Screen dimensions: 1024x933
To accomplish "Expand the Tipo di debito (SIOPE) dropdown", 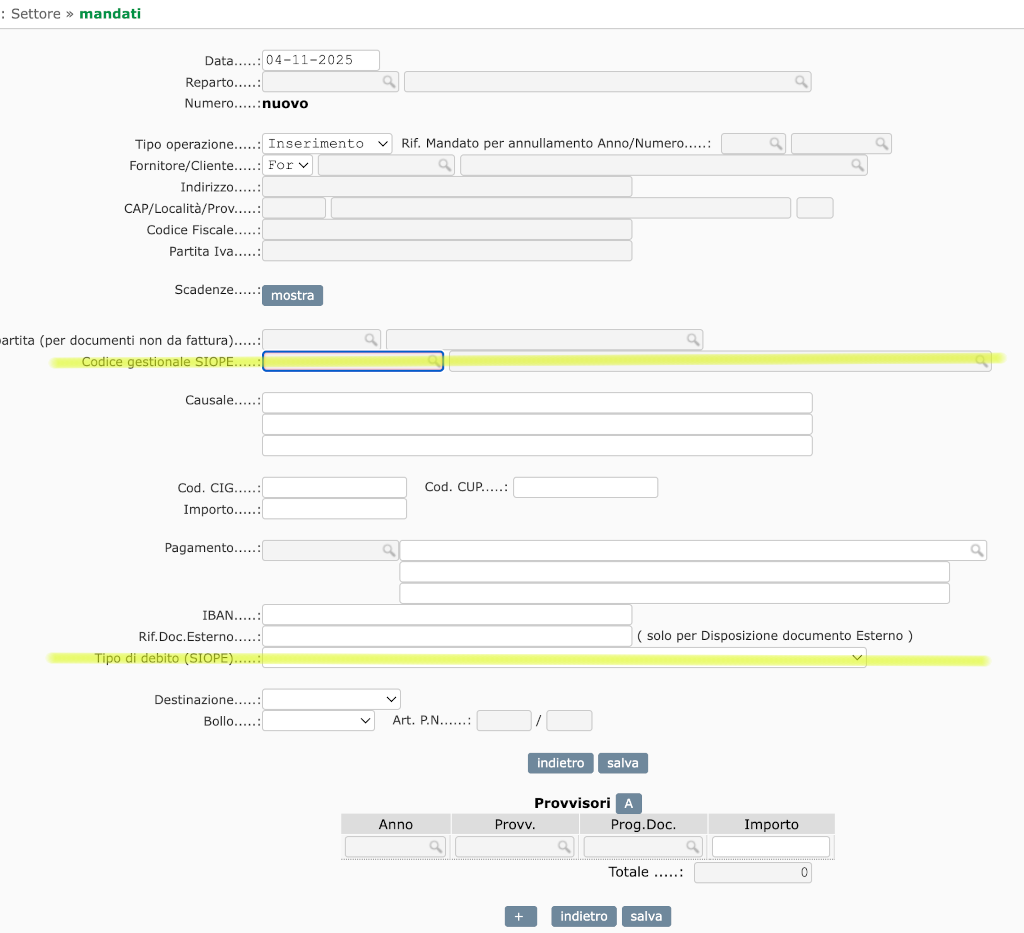I will click(x=563, y=657).
